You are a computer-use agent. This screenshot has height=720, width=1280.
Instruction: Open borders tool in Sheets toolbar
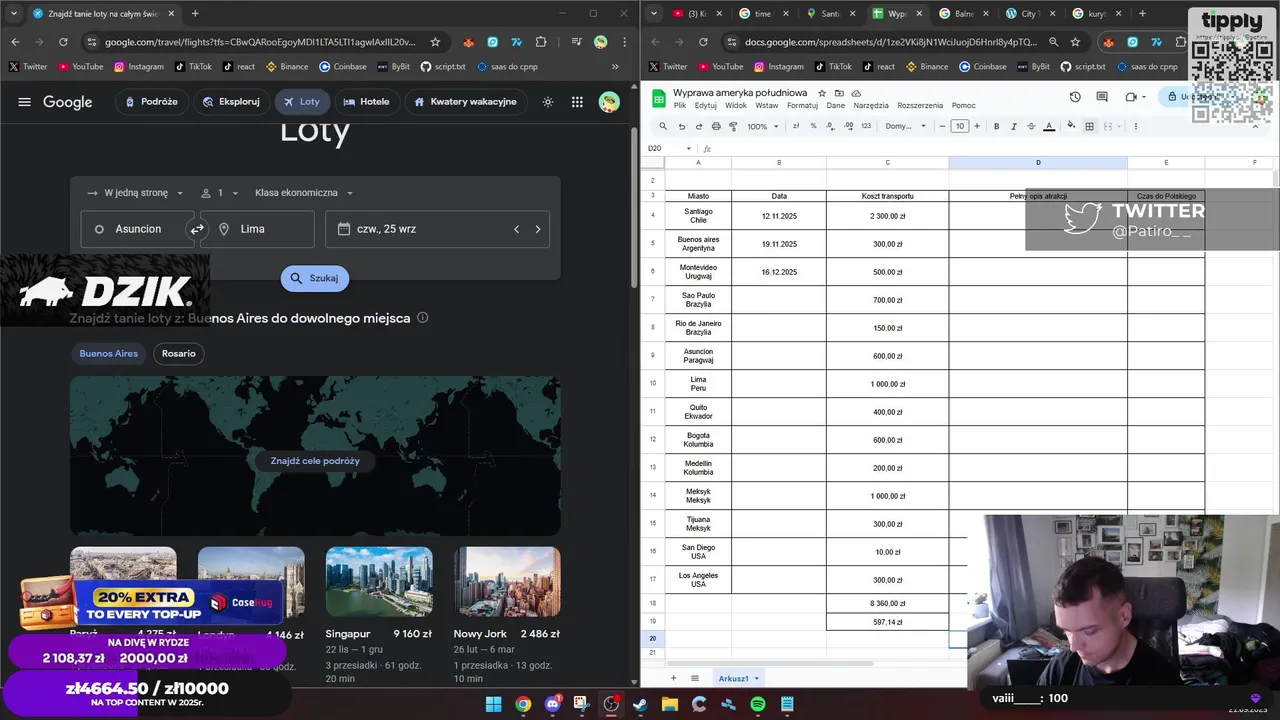click(1090, 126)
